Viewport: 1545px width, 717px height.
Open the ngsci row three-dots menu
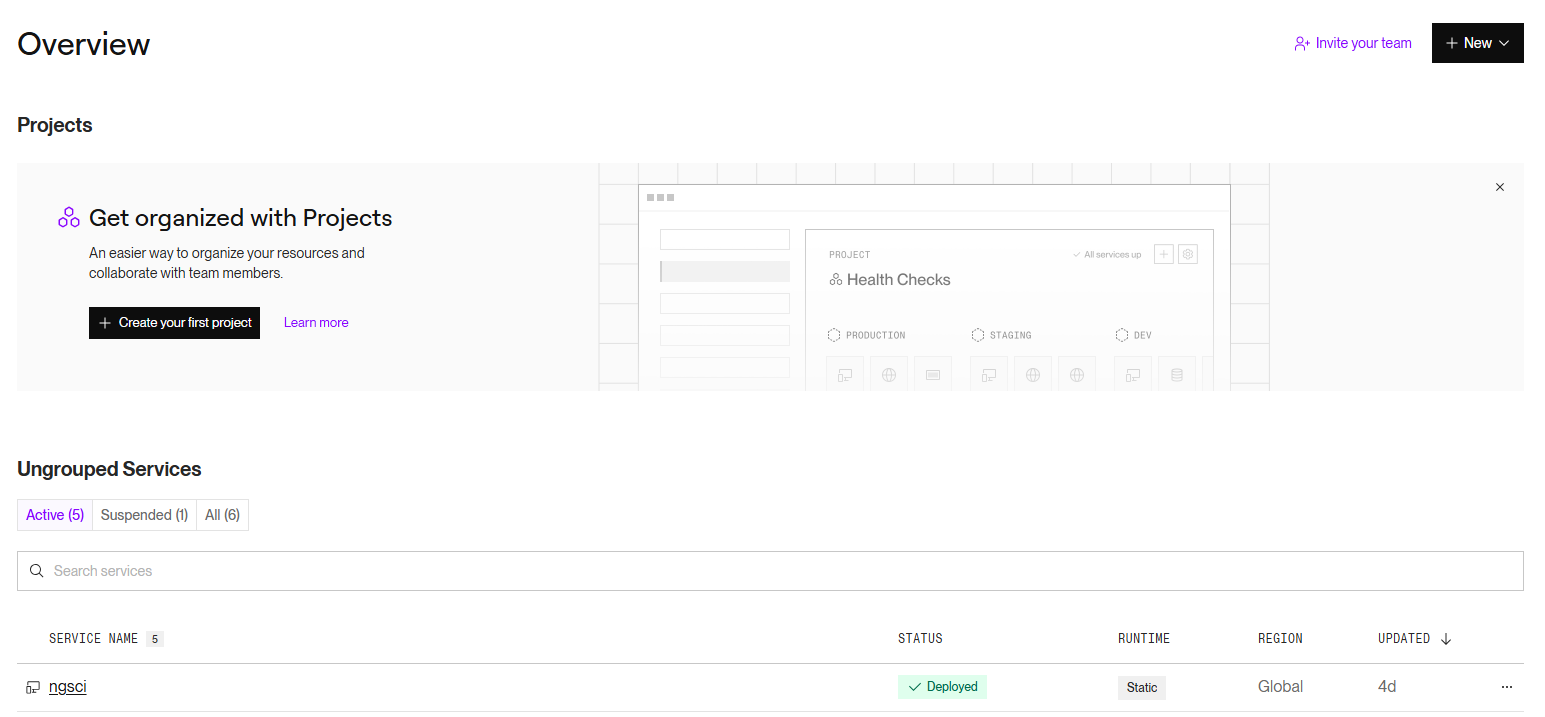tap(1507, 687)
